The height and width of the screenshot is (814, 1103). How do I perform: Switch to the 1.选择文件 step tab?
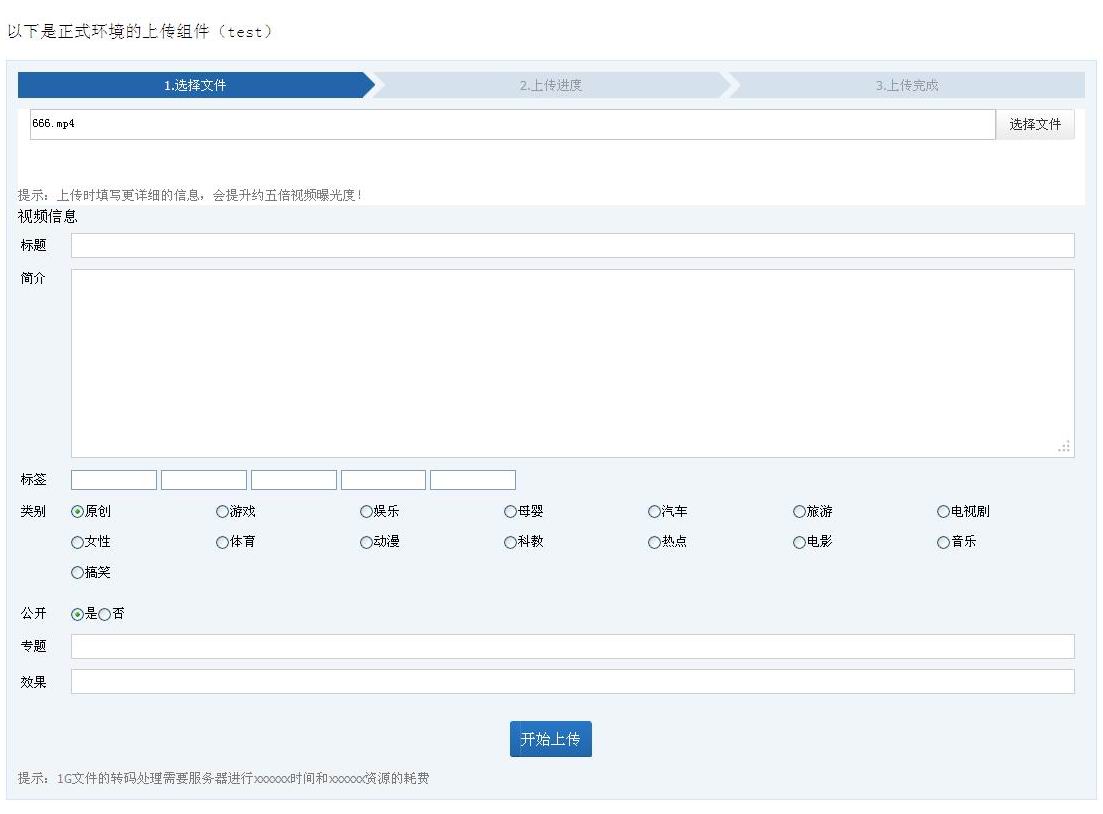click(x=195, y=86)
